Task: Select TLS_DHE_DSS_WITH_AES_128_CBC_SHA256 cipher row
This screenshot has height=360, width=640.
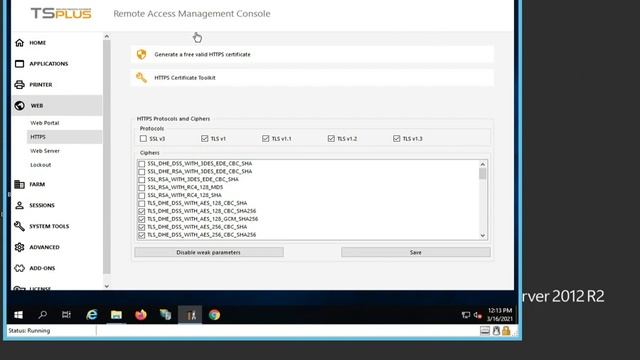Action: (202, 211)
